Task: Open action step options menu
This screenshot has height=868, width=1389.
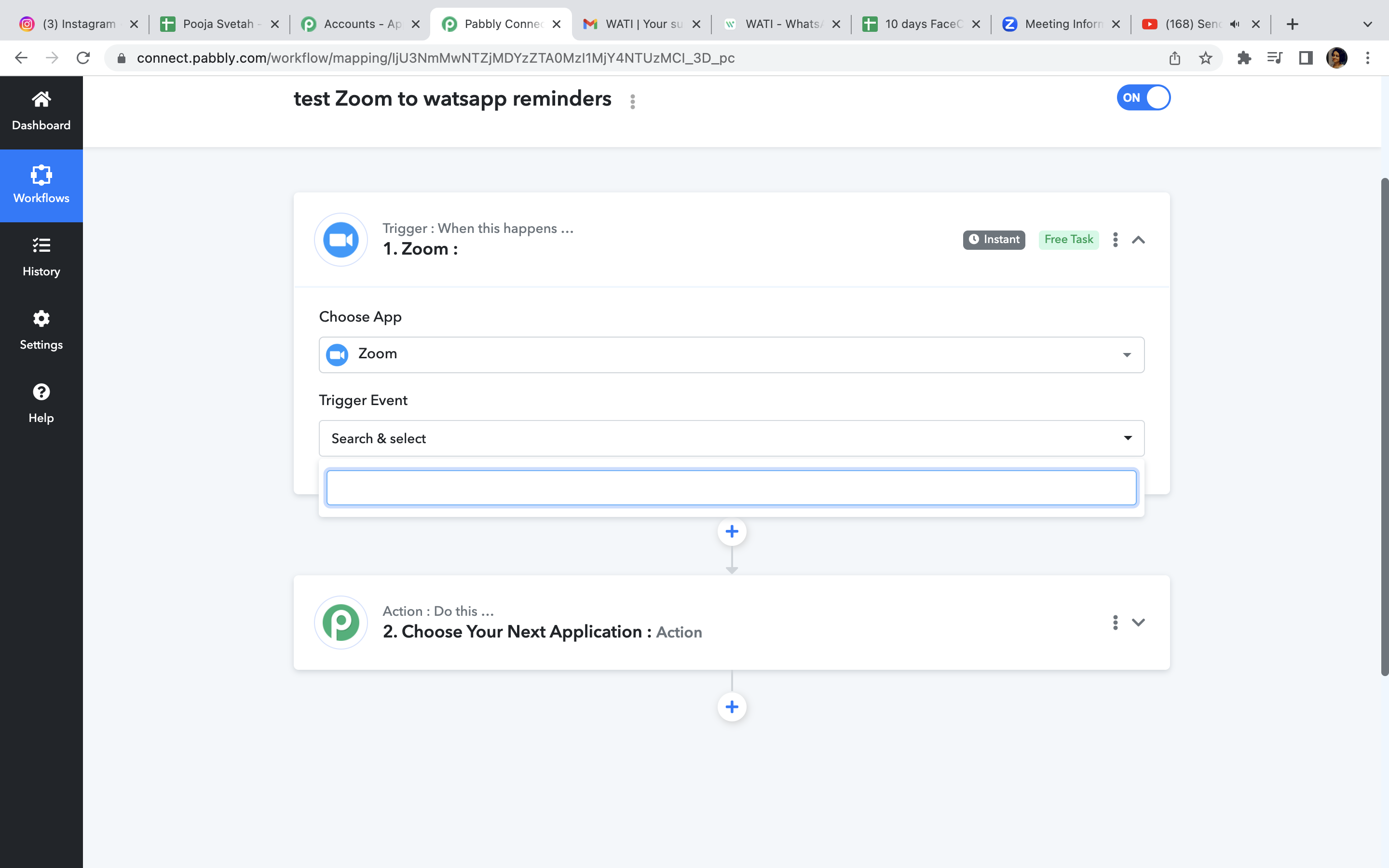Action: click(x=1115, y=622)
